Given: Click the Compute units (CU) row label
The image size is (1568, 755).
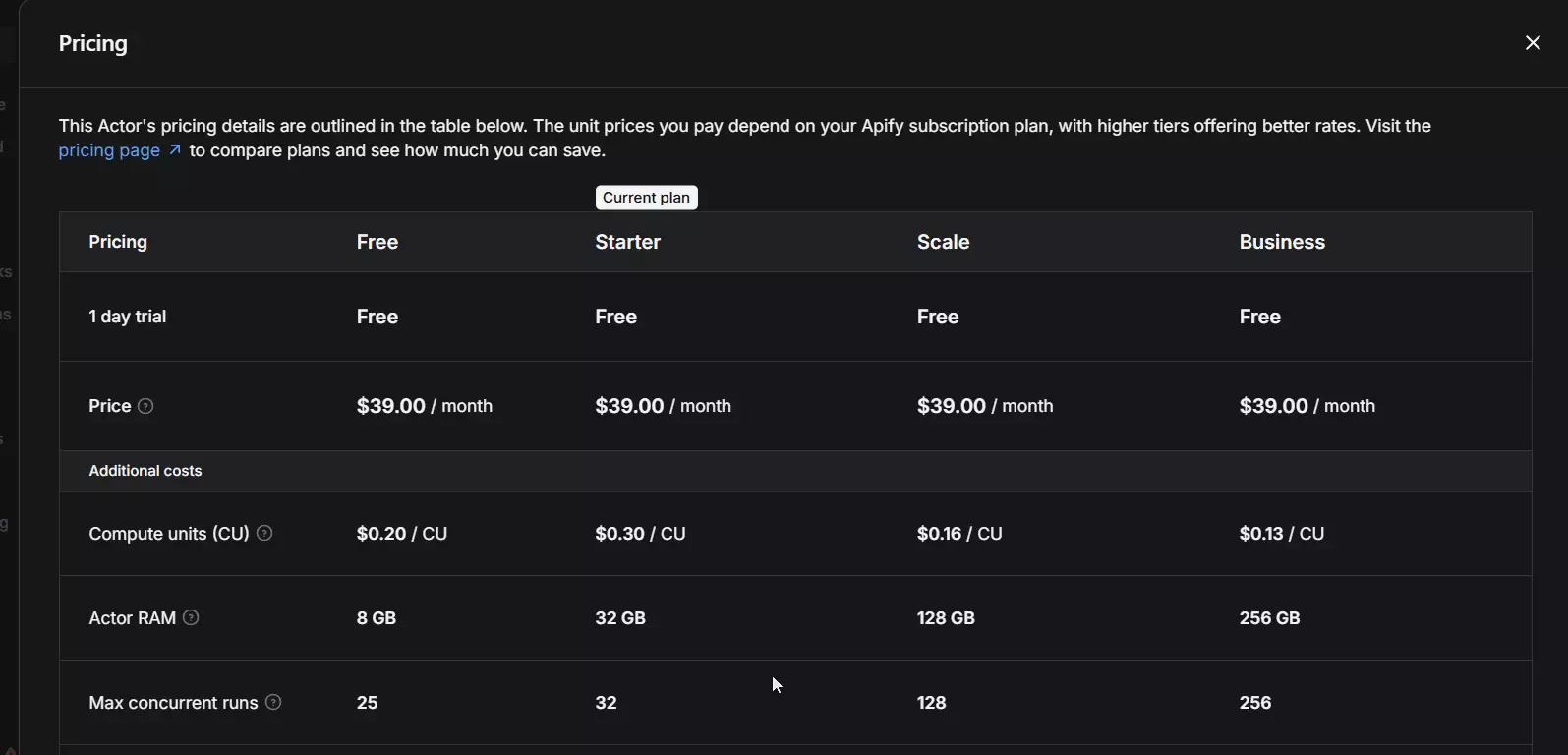Looking at the screenshot, I should pyautogui.click(x=169, y=534).
